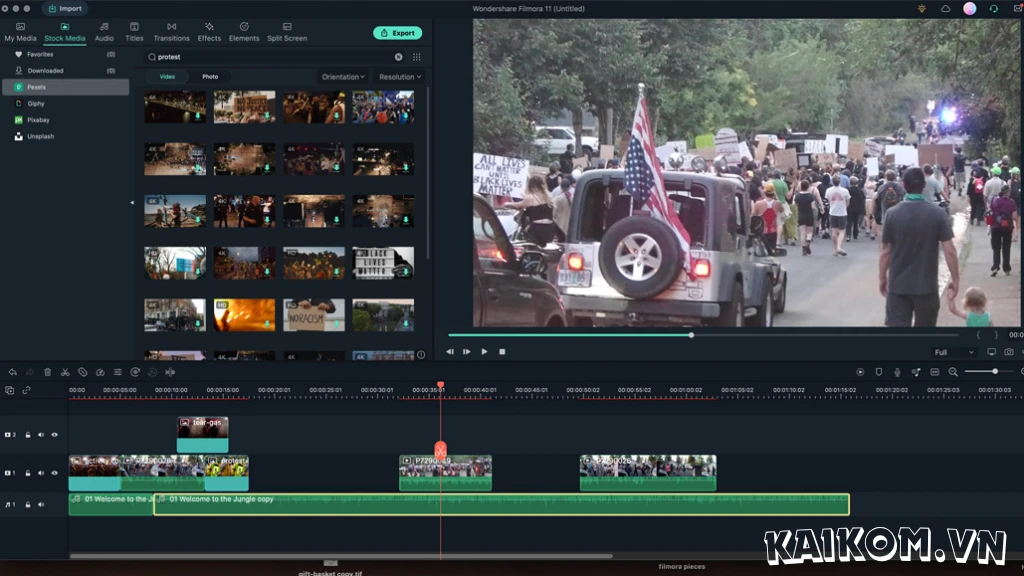Open the Orientation dropdown filter

point(343,76)
